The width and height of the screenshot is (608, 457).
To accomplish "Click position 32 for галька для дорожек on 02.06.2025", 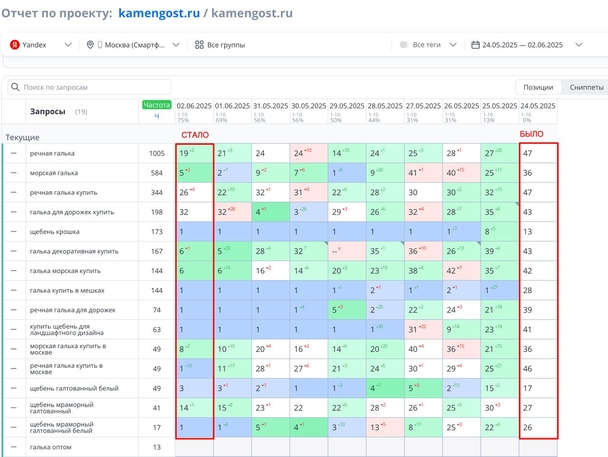I will [x=194, y=212].
